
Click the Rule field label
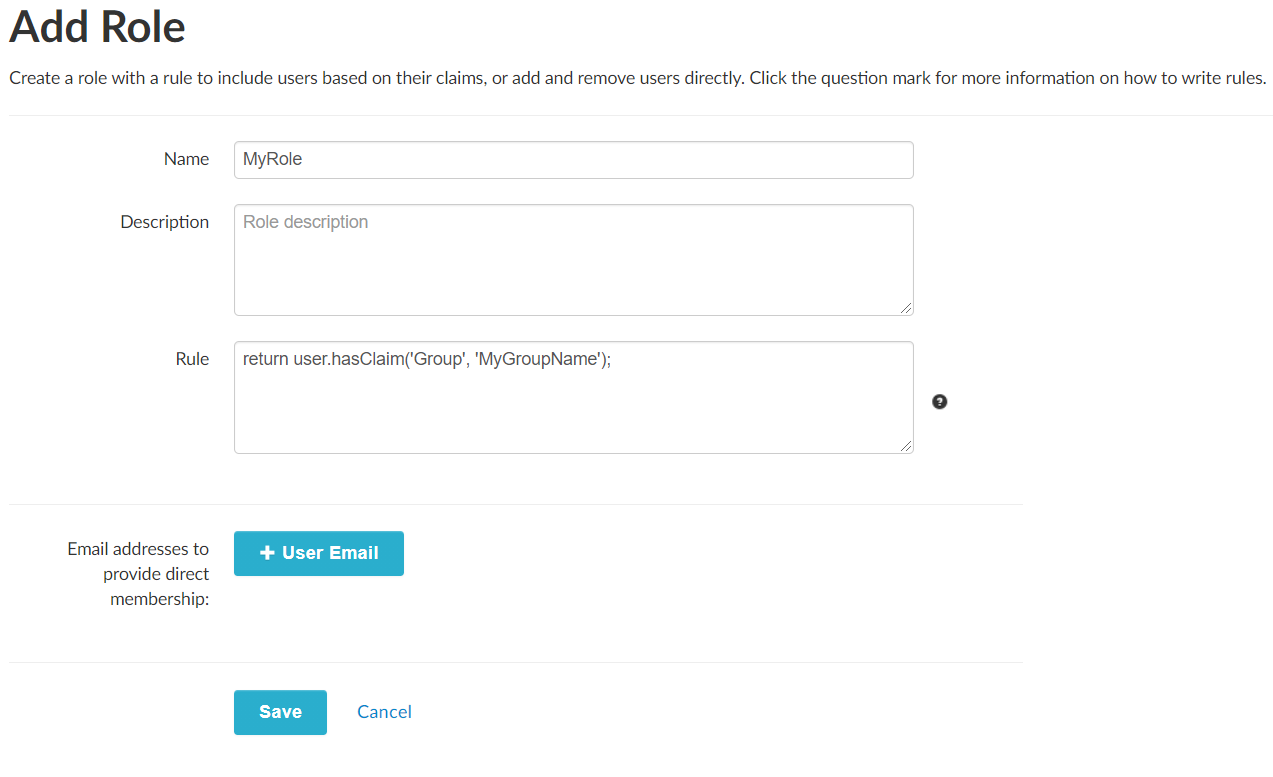pos(192,359)
